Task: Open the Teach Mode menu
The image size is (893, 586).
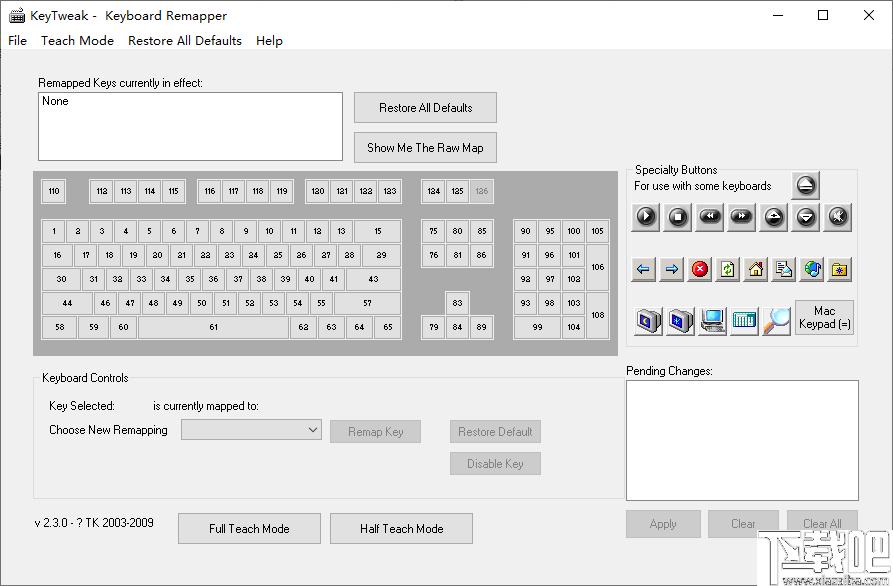Action: point(77,40)
